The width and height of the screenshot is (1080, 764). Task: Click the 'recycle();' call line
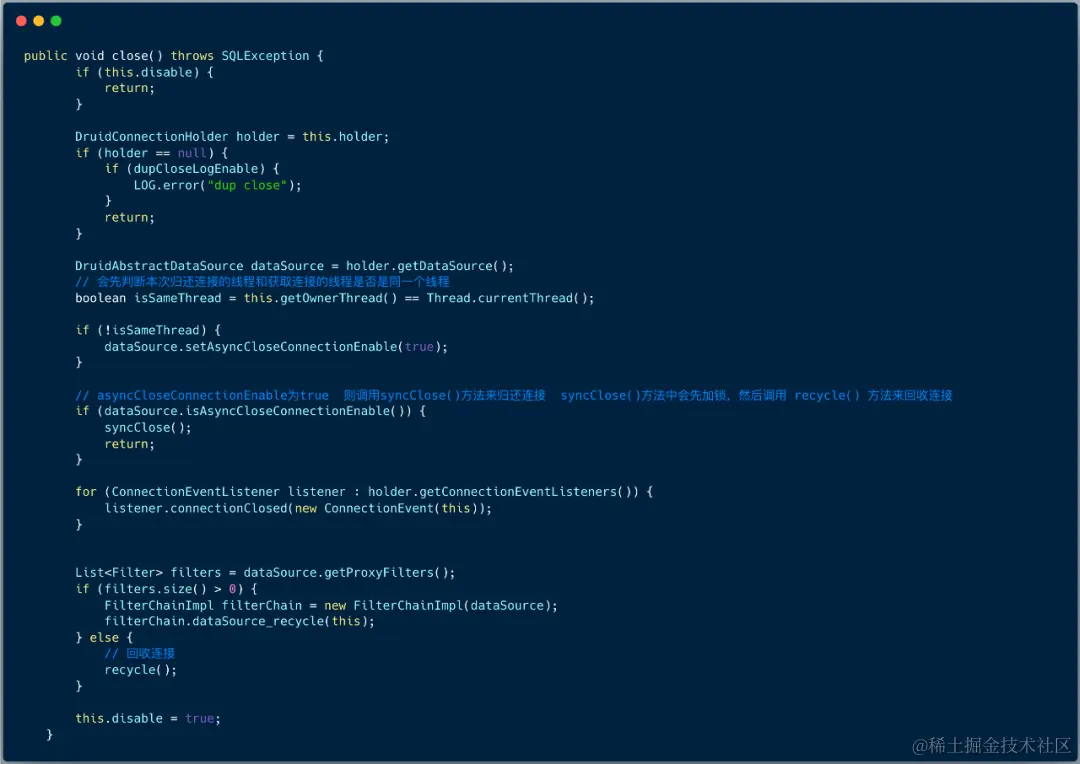click(x=141, y=670)
